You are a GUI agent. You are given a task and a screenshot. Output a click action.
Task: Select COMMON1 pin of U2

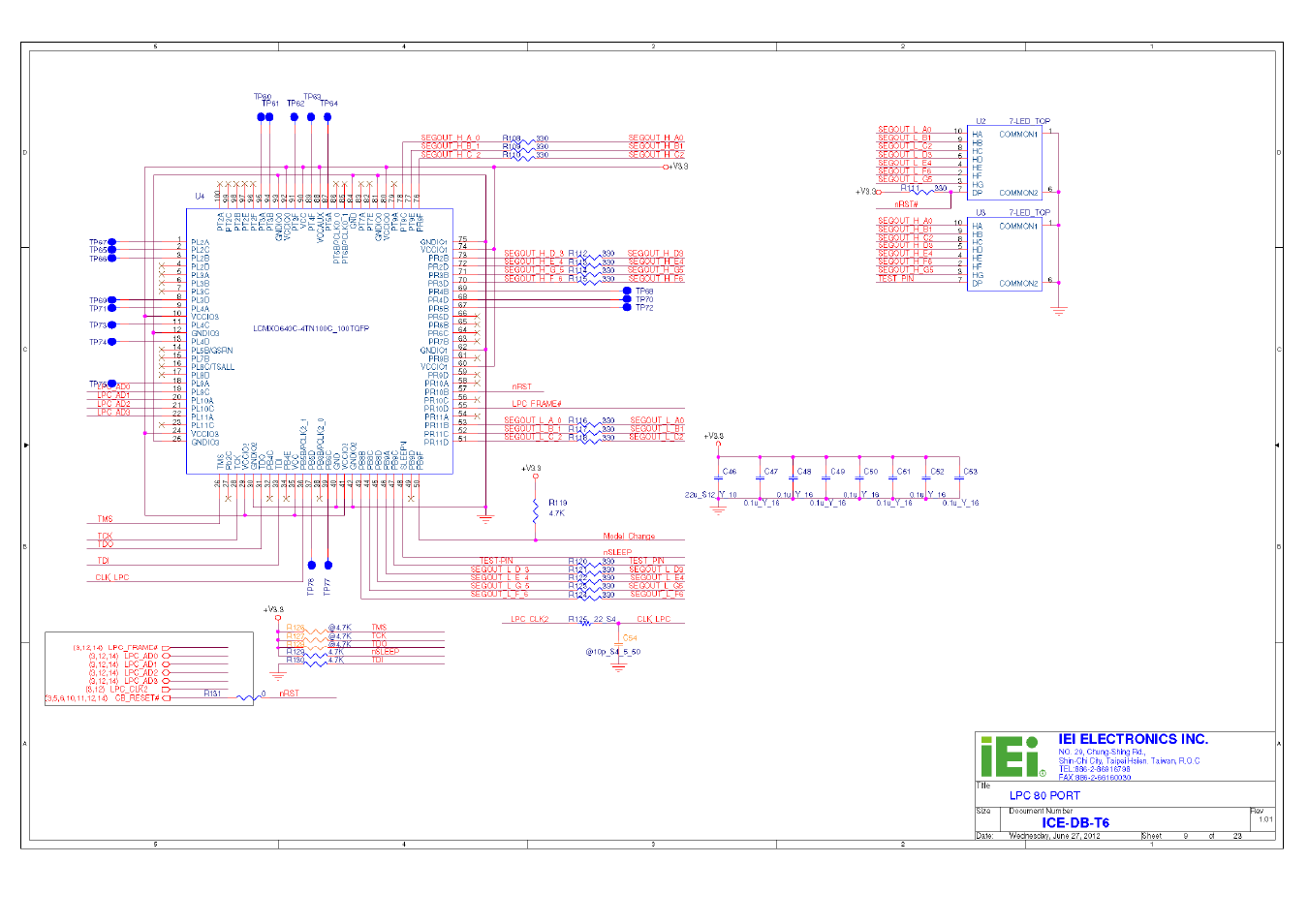tap(1018, 135)
